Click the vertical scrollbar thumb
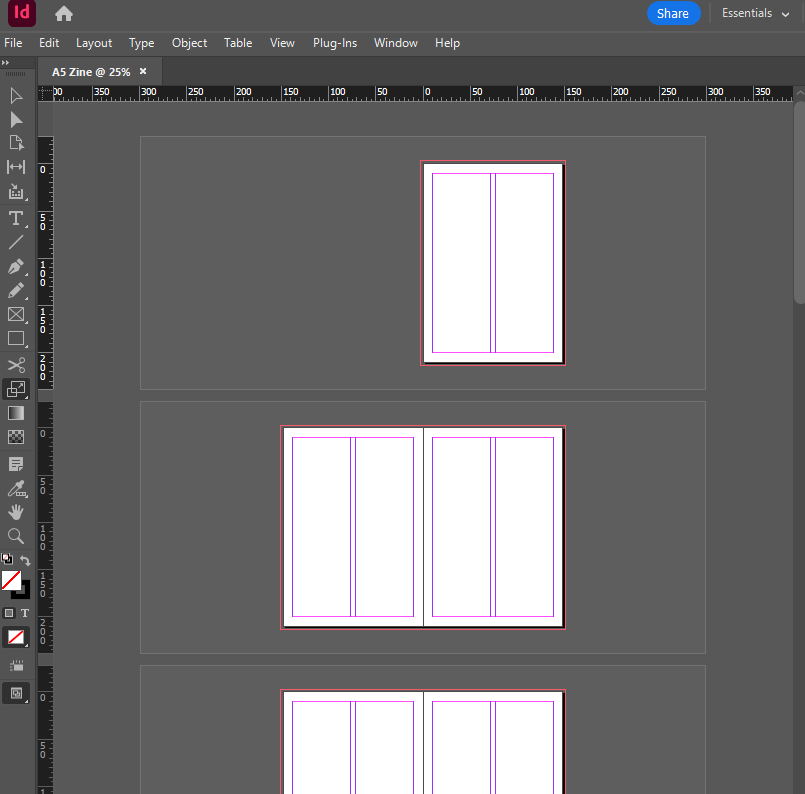 [799, 203]
